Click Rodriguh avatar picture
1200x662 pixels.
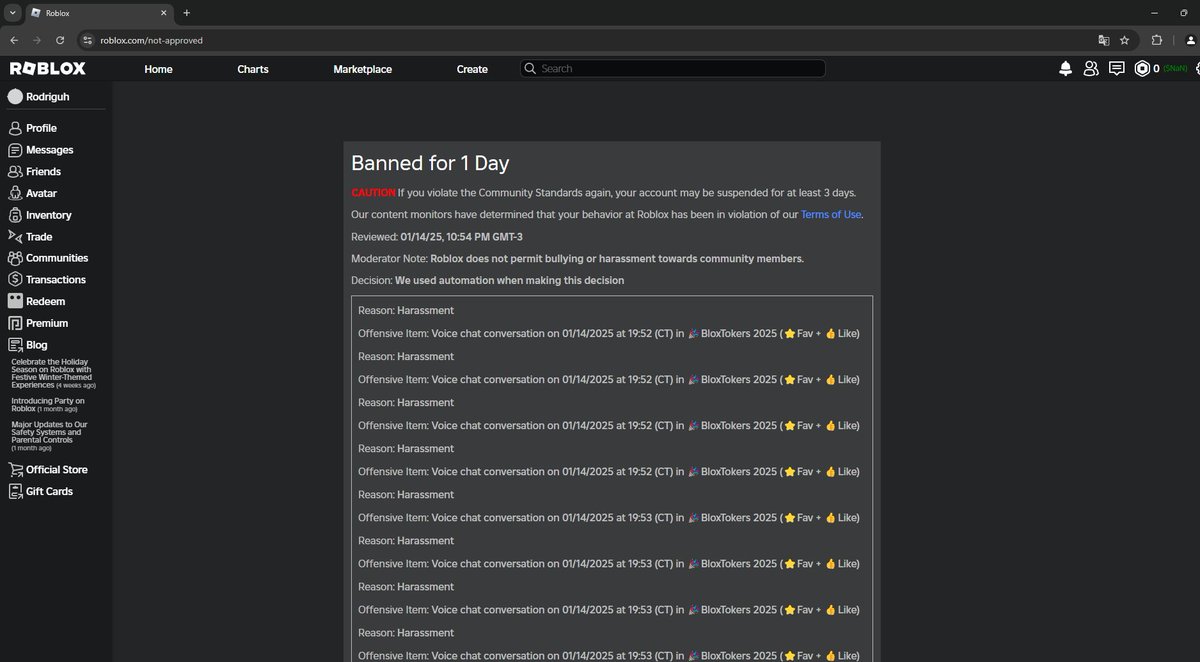[x=15, y=97]
